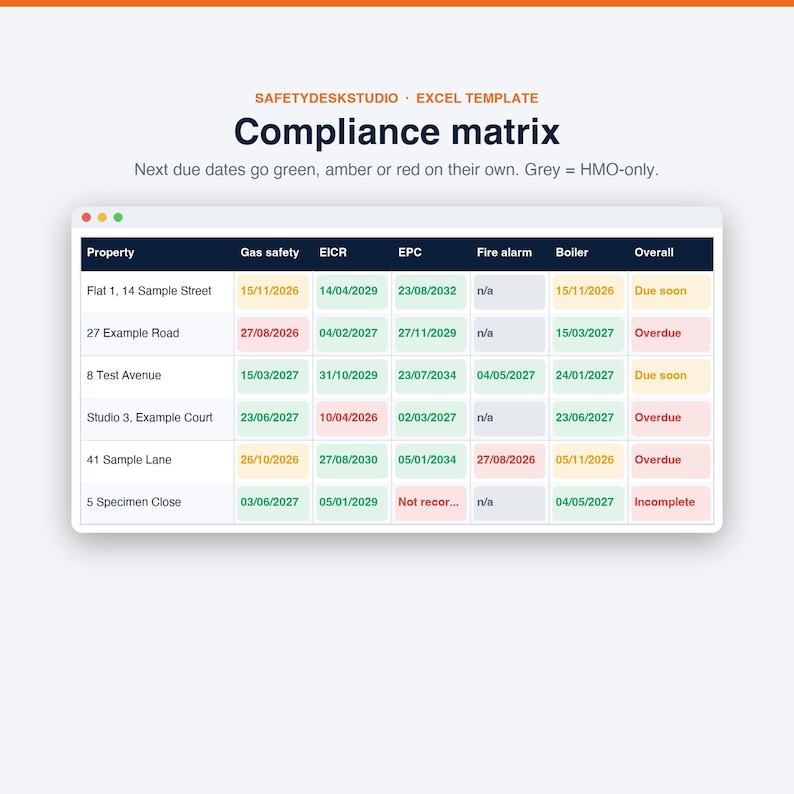Select EICR date 31/10/2029

[x=352, y=376]
